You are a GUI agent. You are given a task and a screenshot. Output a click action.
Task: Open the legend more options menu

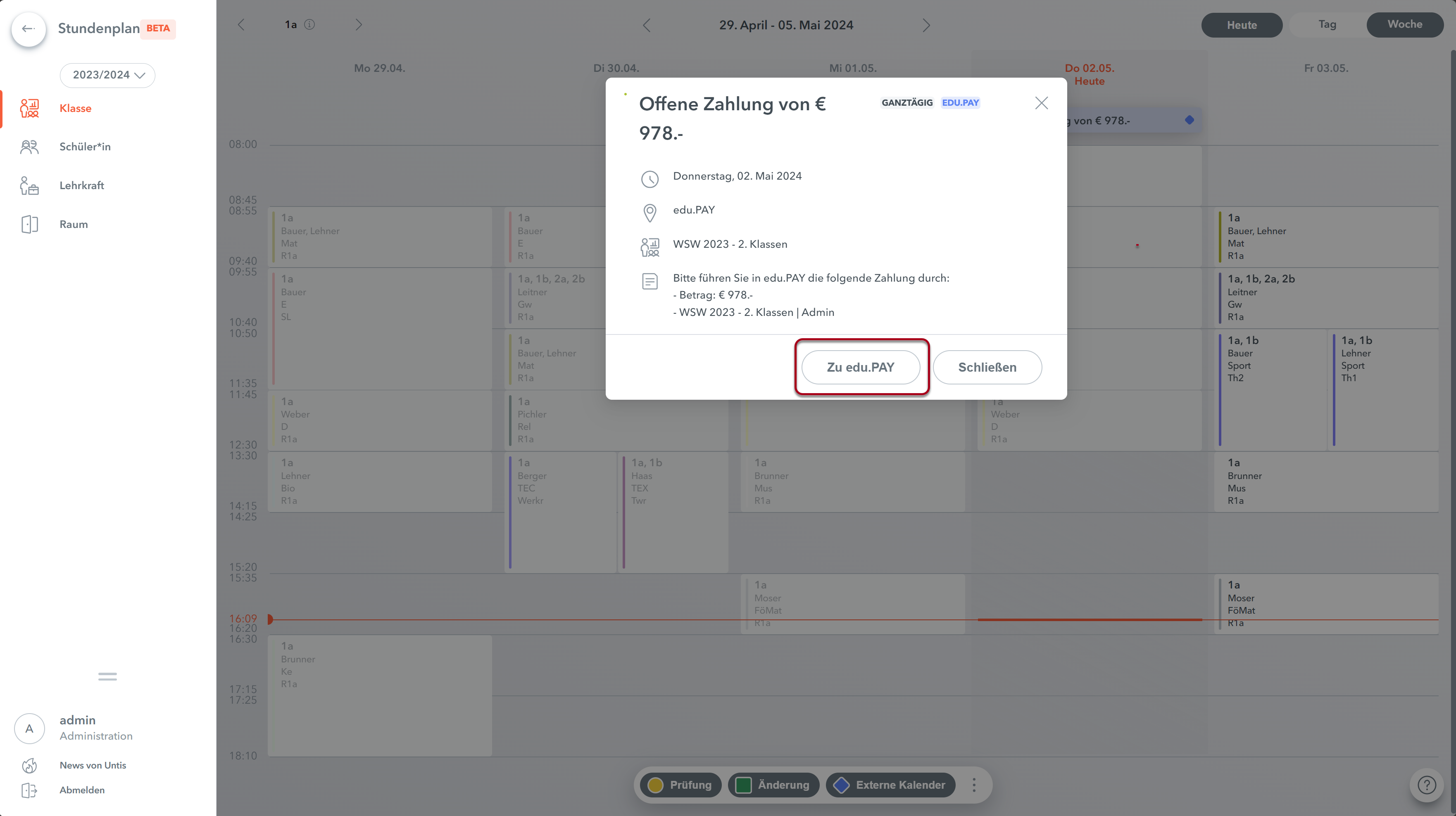(973, 785)
